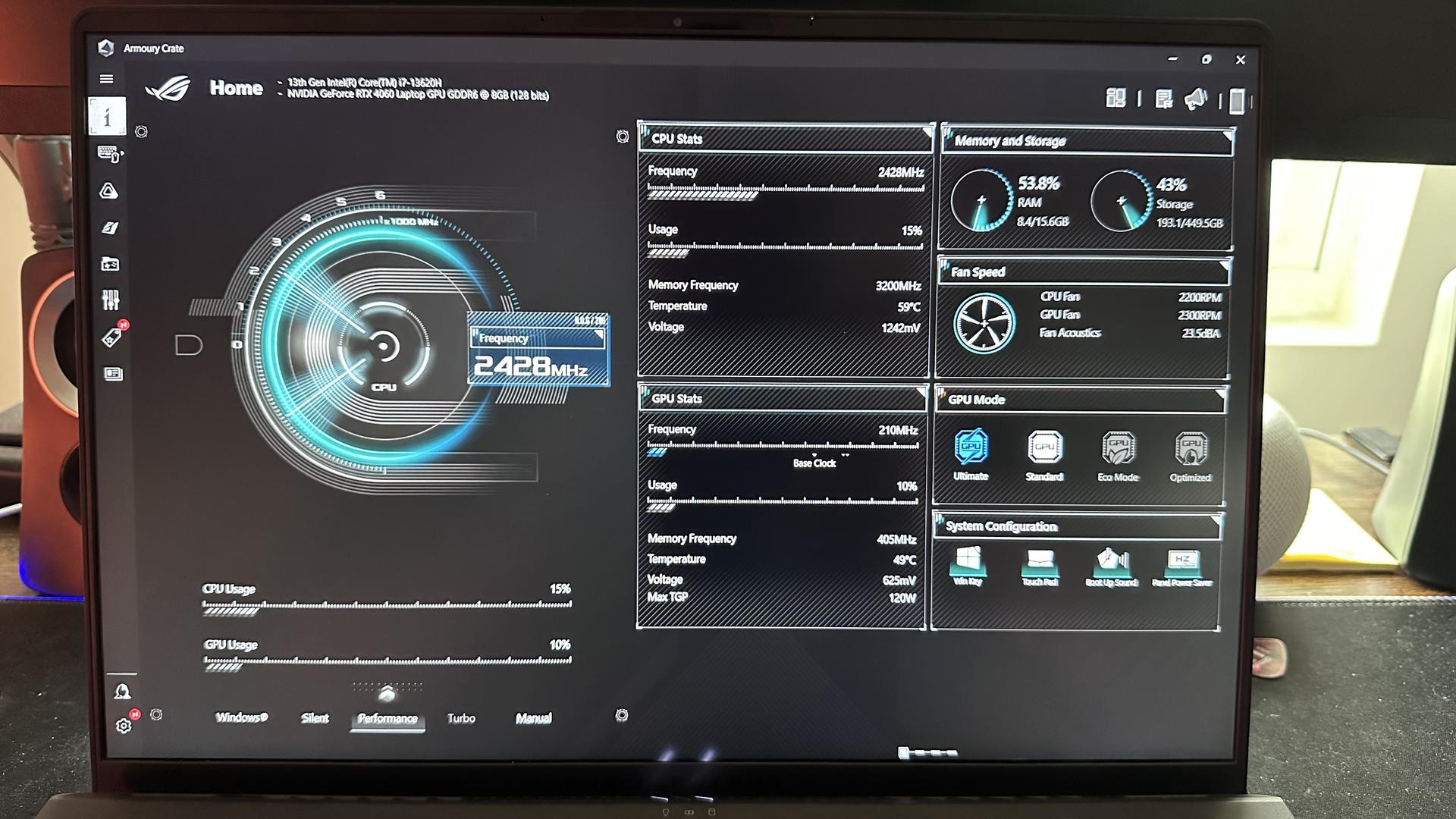Open the notes report icon in header
1456x819 pixels.
click(x=1163, y=99)
